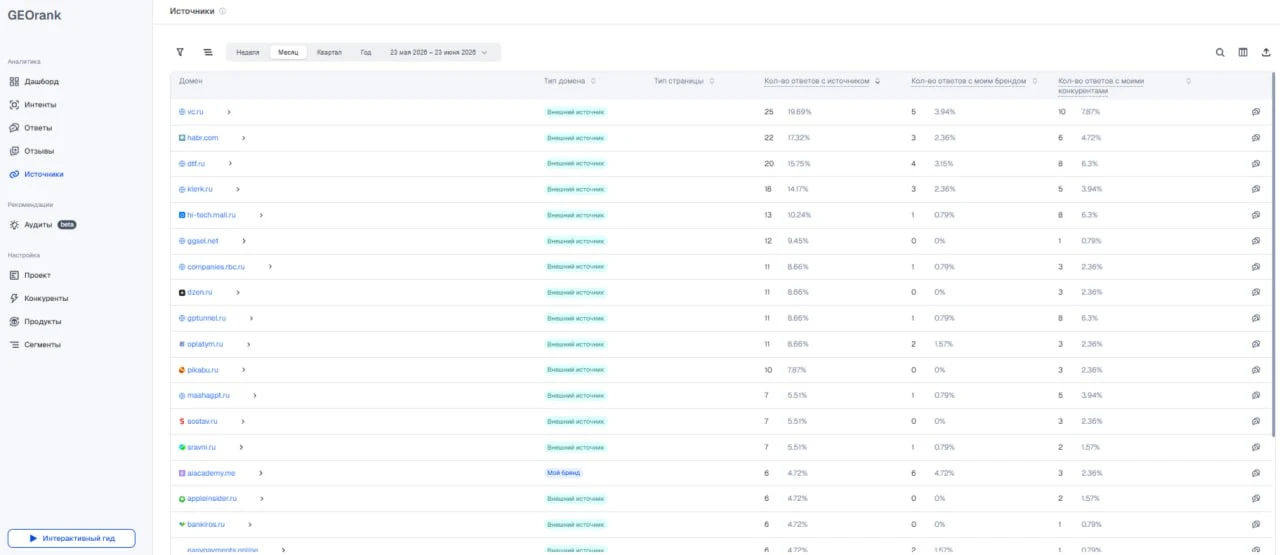
Task: Open the table search magnifier icon
Action: pyautogui.click(x=1220, y=53)
